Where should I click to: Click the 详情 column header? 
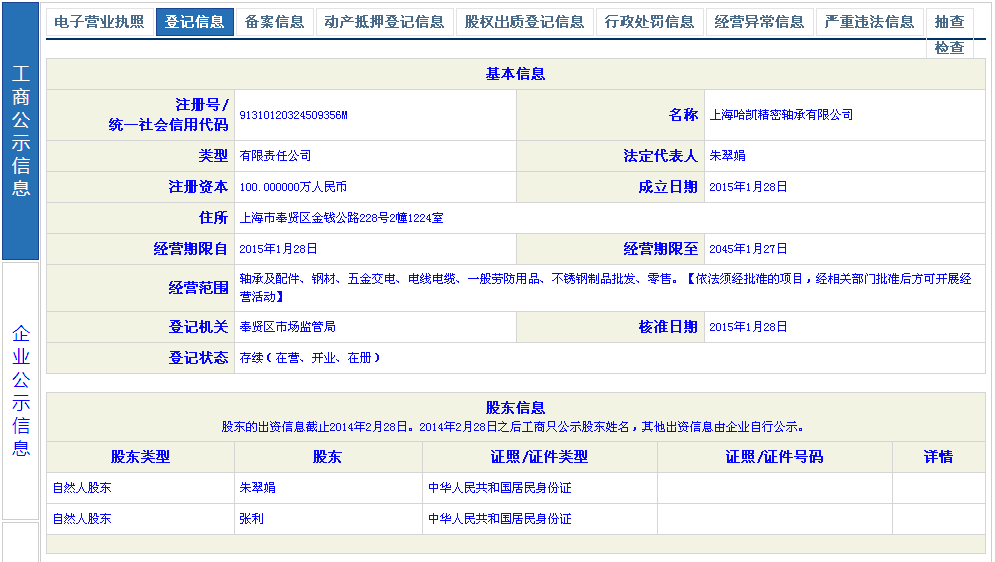point(938,457)
